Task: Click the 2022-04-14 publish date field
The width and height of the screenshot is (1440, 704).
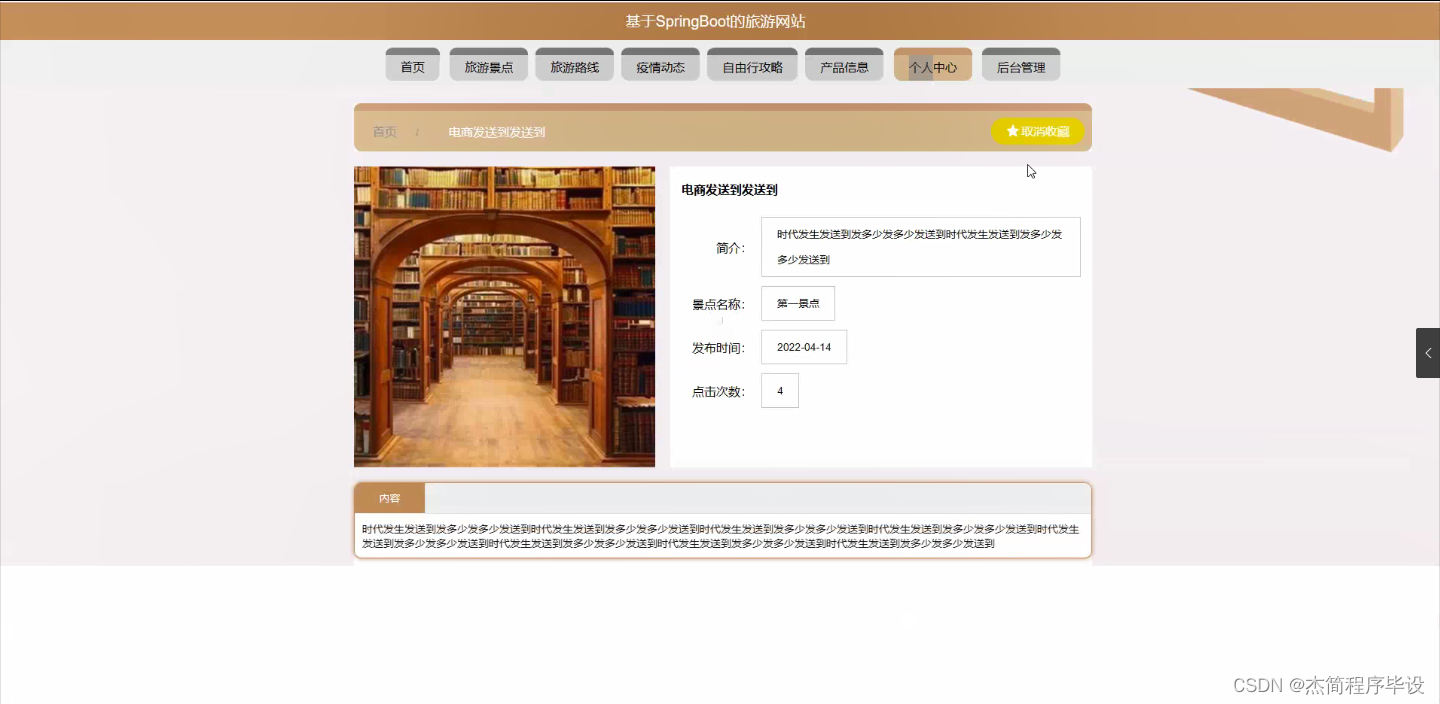Action: pos(803,346)
